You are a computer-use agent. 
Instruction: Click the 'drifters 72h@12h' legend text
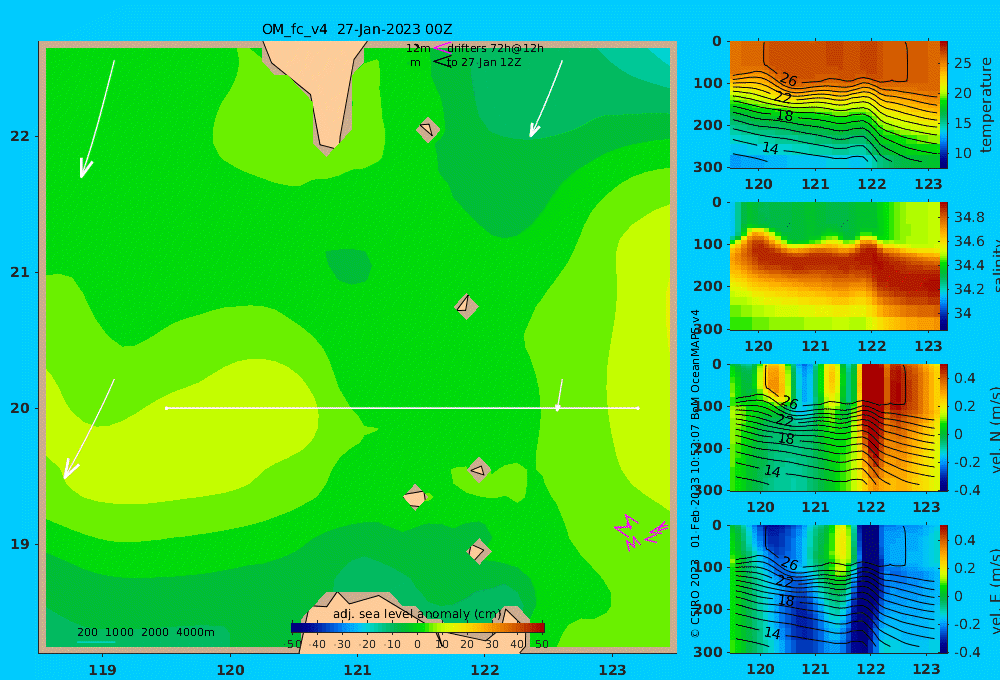[496, 48]
